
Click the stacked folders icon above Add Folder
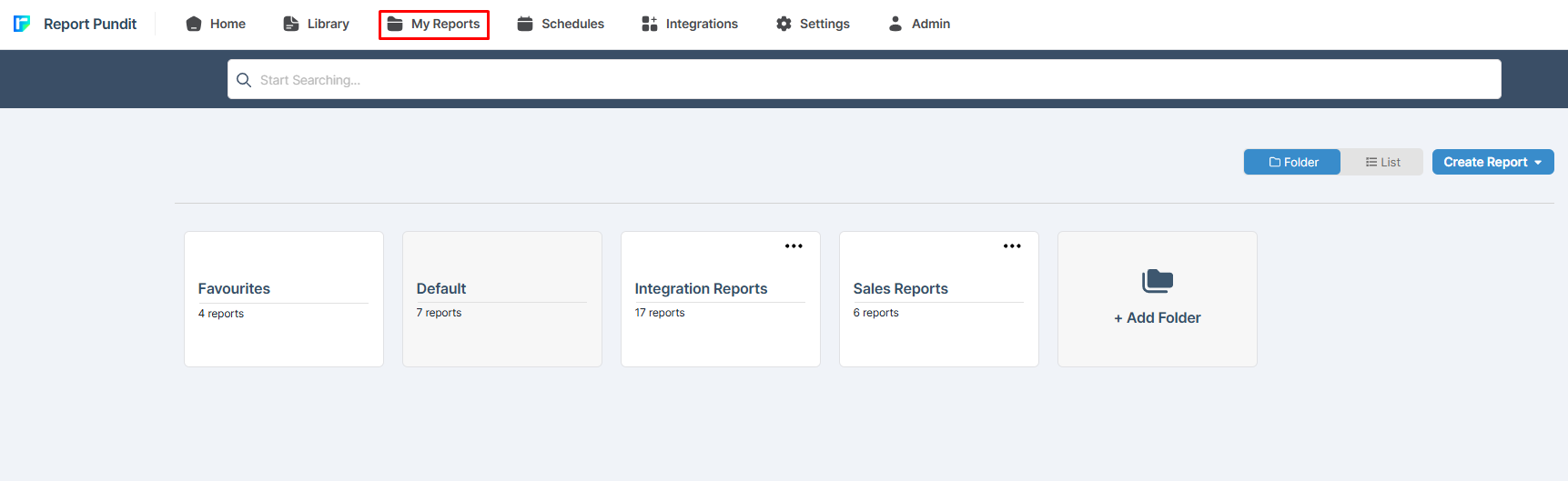click(x=1158, y=281)
